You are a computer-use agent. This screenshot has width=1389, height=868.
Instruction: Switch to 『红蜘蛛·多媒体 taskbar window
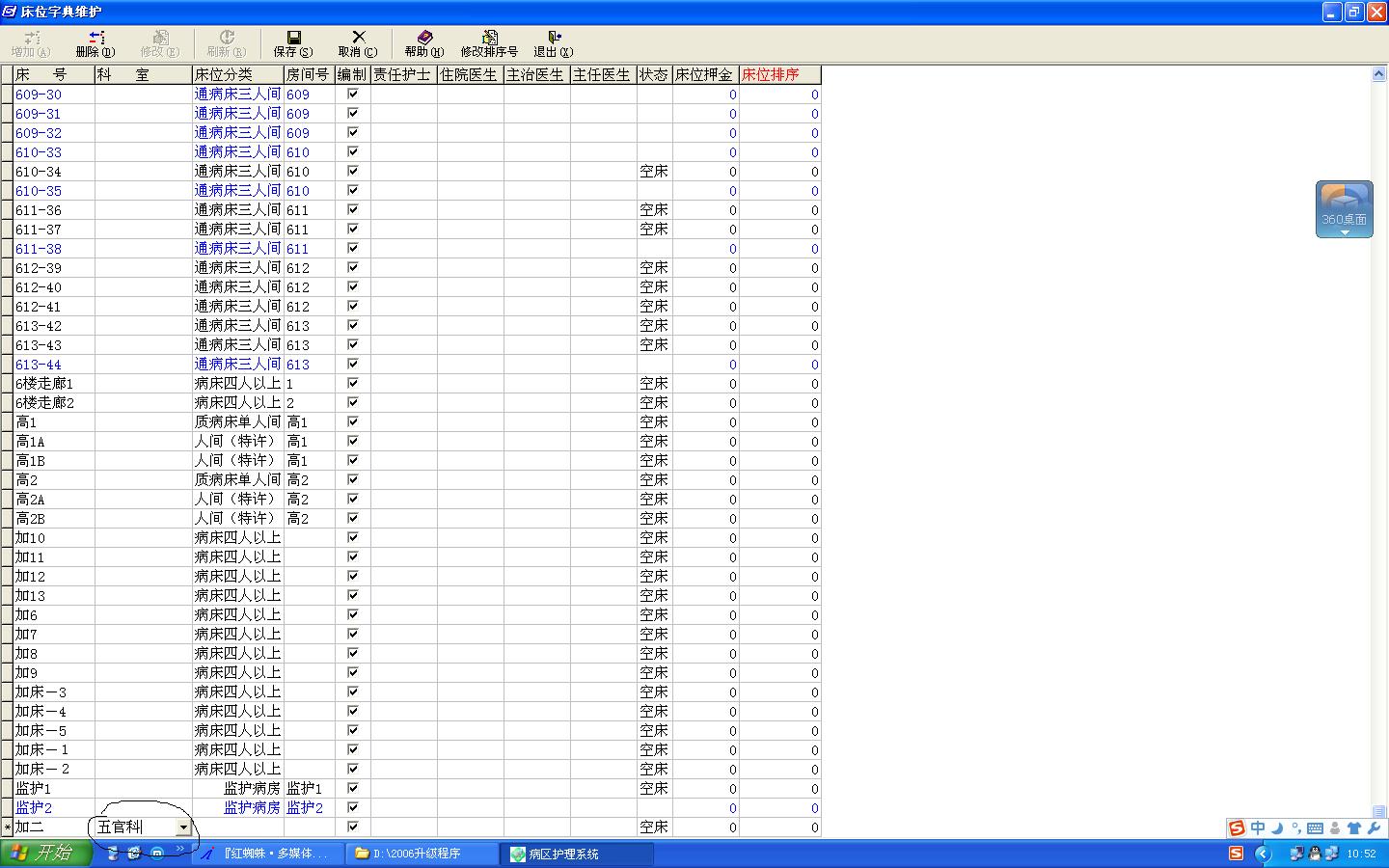pos(268,854)
